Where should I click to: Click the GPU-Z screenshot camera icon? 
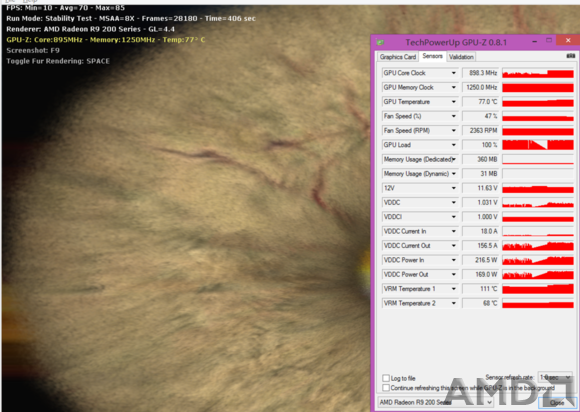(570, 56)
